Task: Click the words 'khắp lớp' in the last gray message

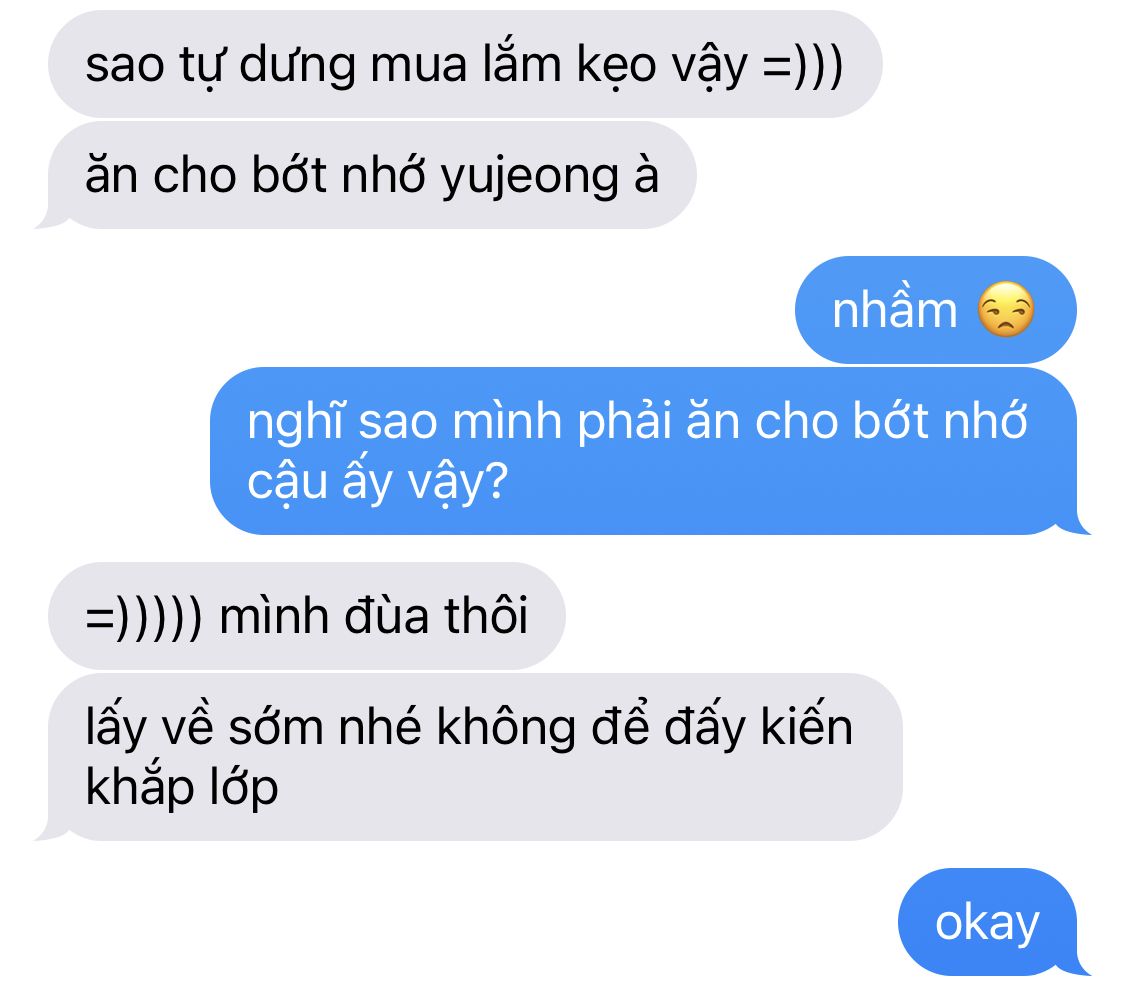Action: click(182, 788)
